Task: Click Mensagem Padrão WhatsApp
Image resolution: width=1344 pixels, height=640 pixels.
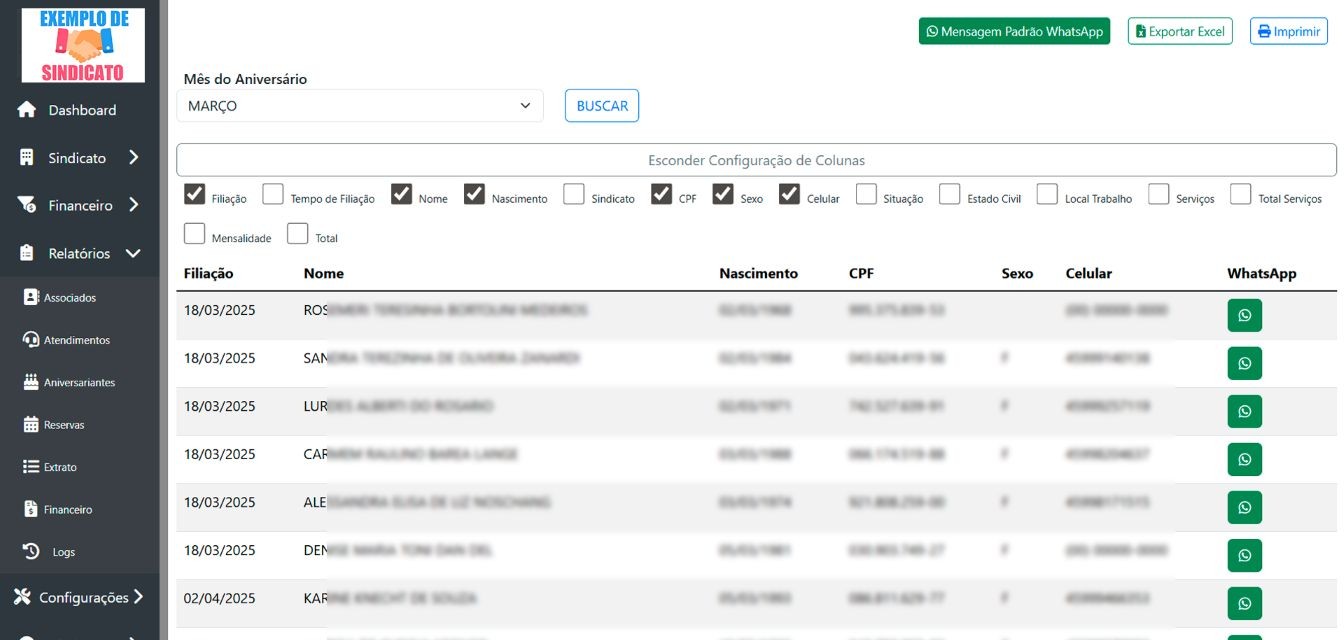Action: 1014,30
